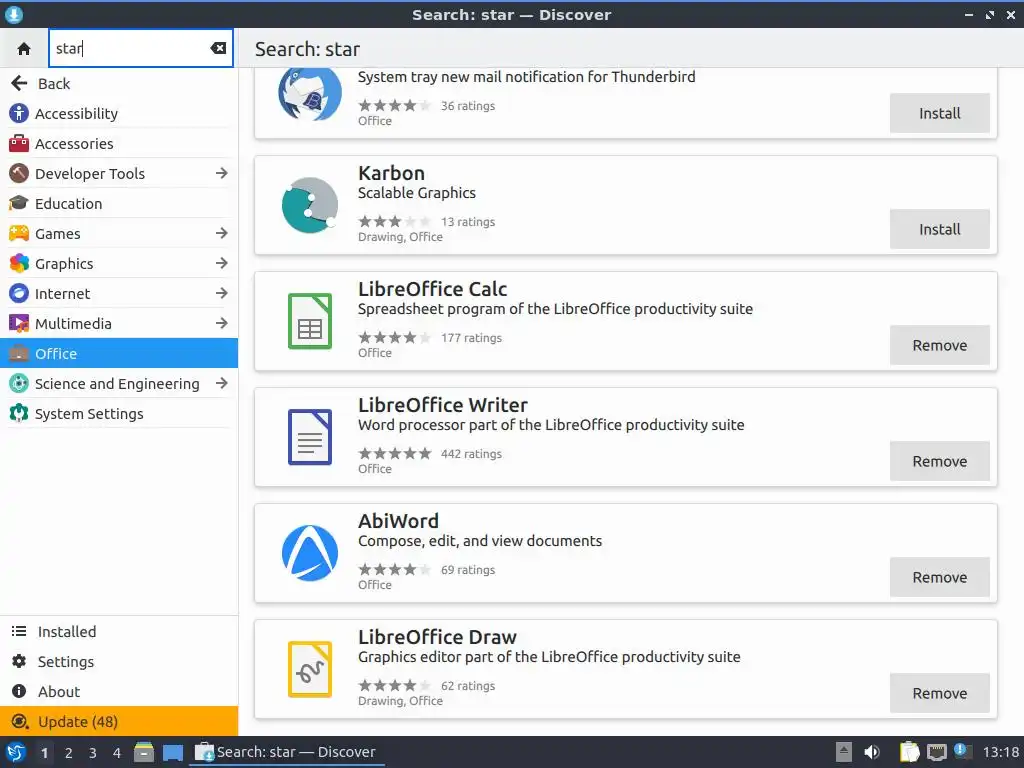Expand Science and Engineering arrow

[221, 383]
